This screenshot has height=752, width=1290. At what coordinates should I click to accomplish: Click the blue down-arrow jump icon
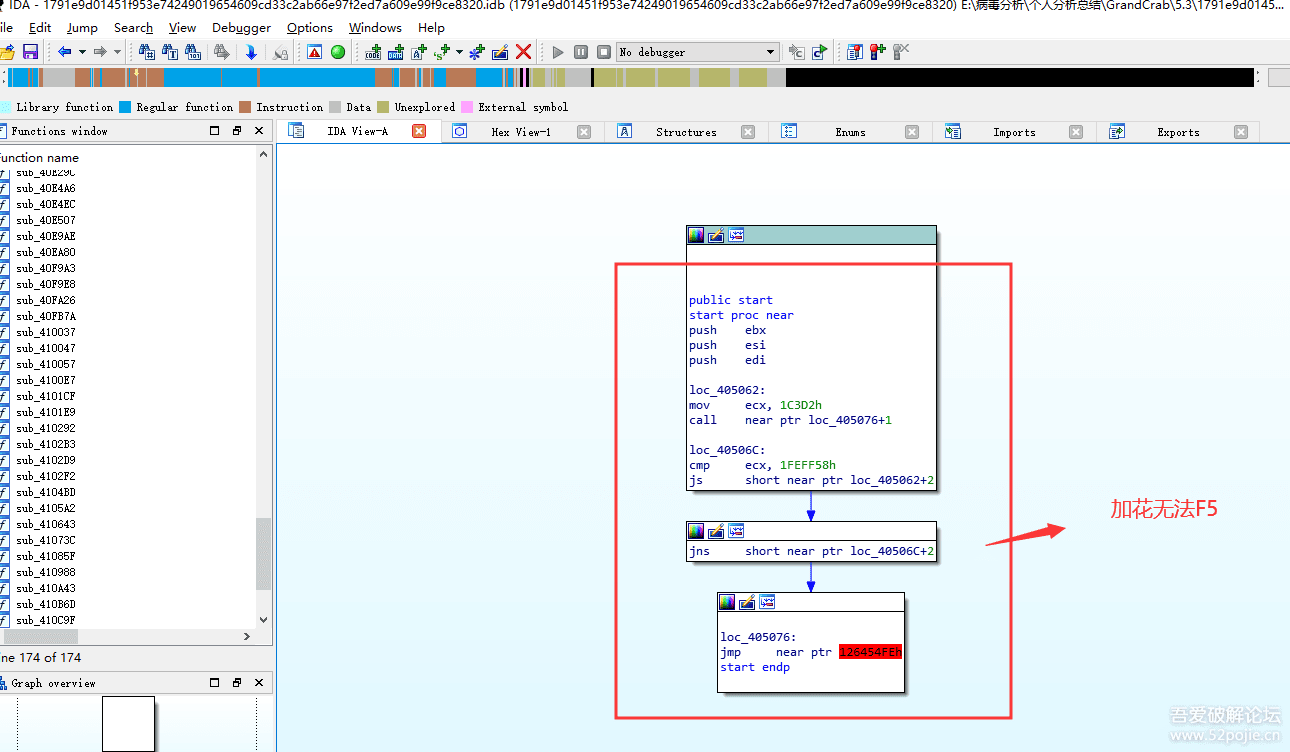pos(251,51)
